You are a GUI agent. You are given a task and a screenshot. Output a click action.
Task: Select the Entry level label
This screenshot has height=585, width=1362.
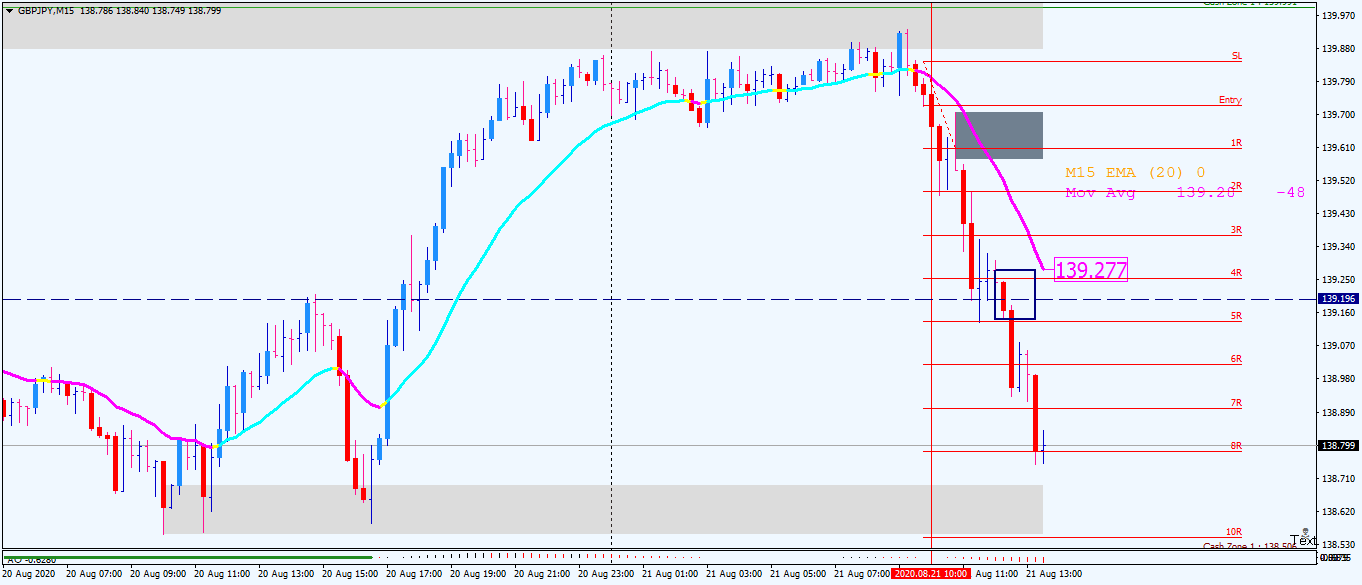pyautogui.click(x=1231, y=100)
